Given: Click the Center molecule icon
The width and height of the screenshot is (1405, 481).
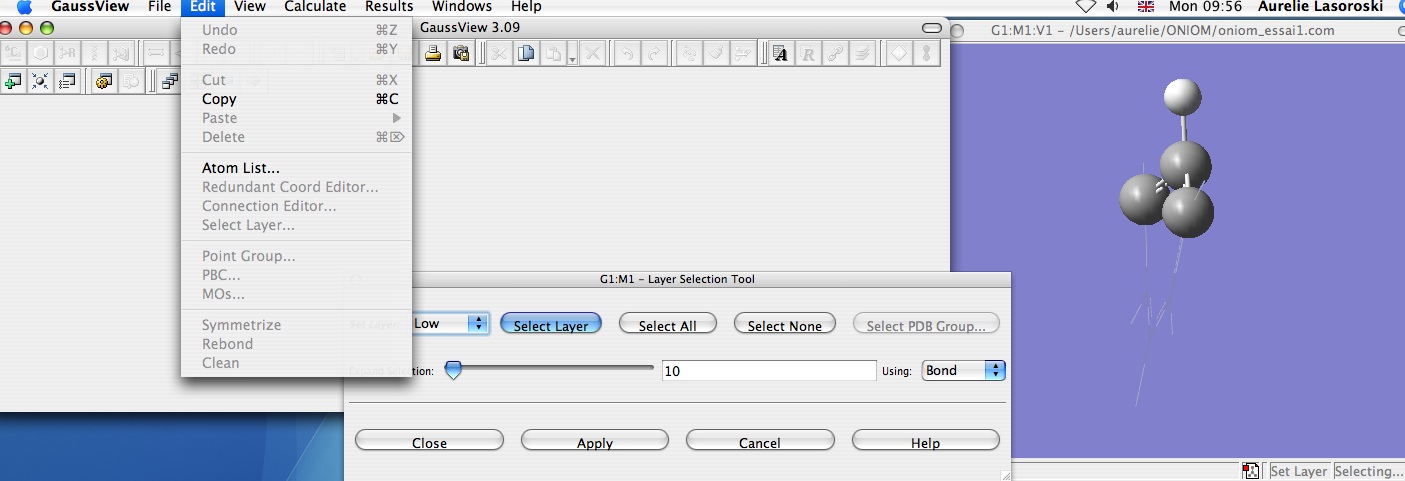Looking at the screenshot, I should [x=41, y=82].
